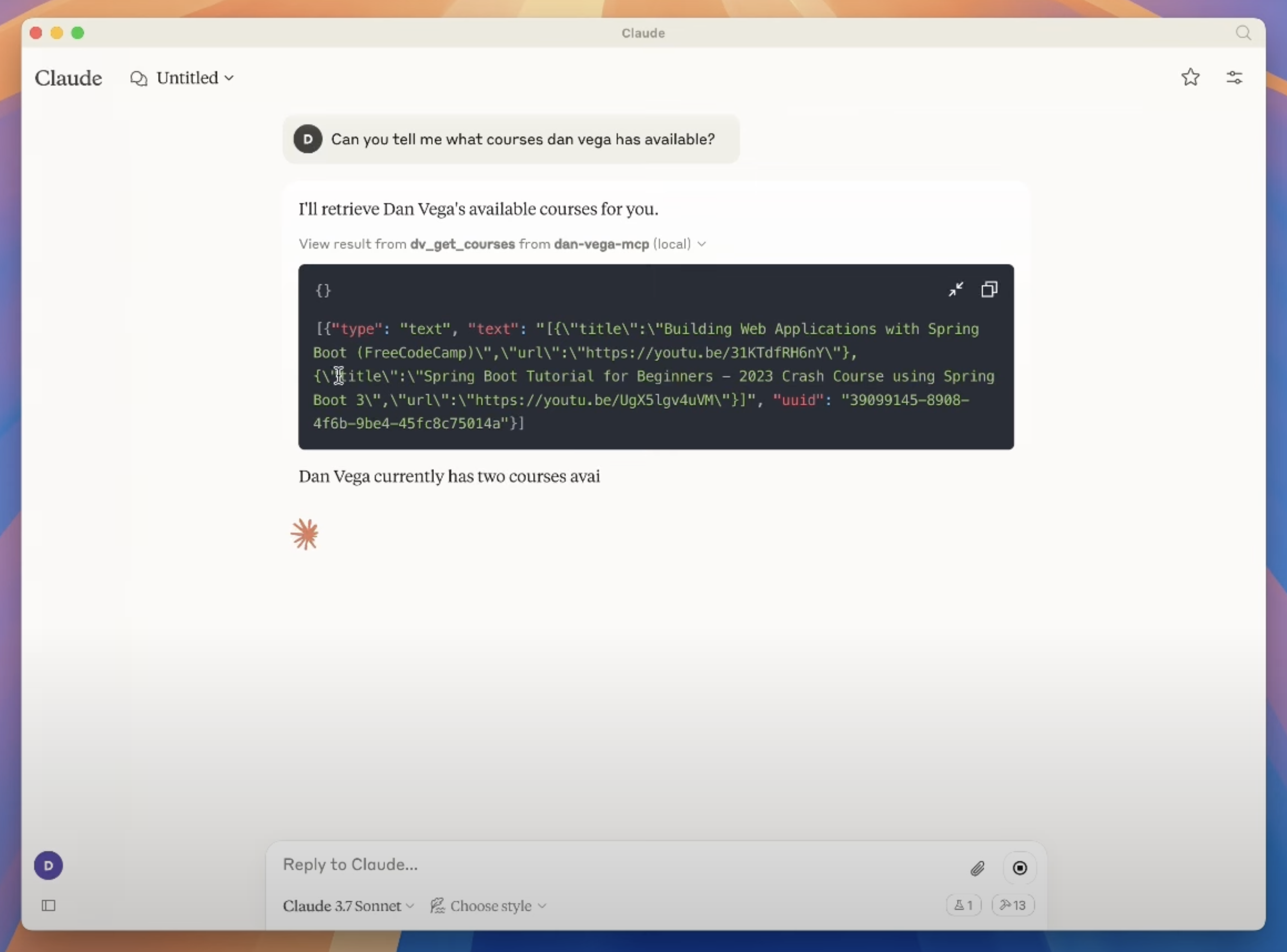Stop Claude's response with the stop button

point(1020,868)
